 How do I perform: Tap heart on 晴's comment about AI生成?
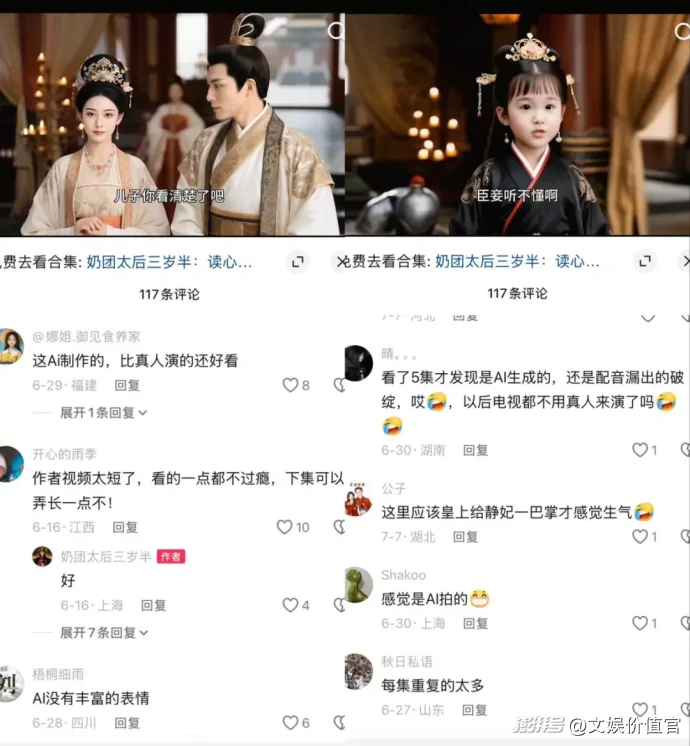tap(640, 450)
